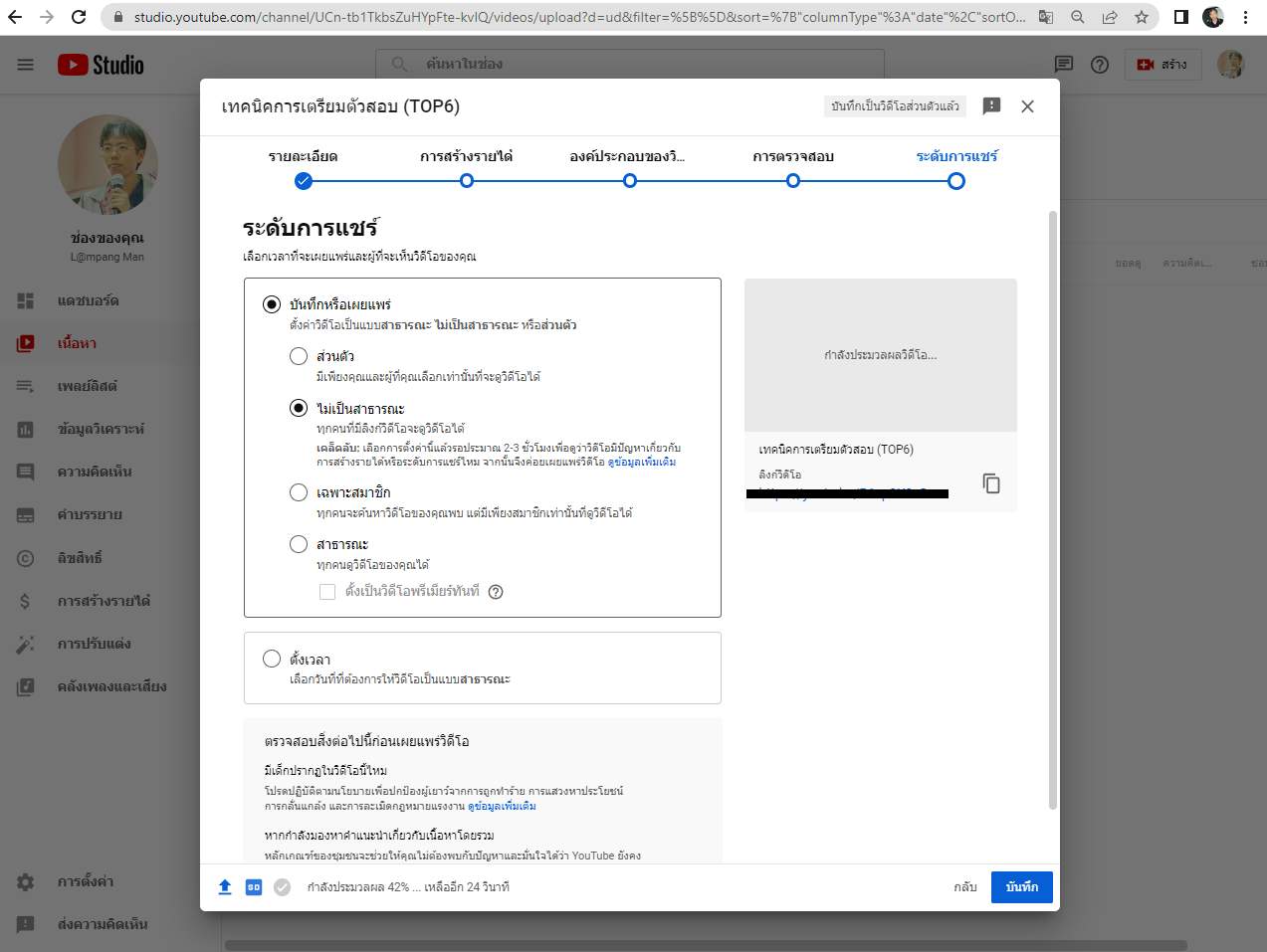Click the กลับ (Back) button
1267x952 pixels.
coord(964,887)
